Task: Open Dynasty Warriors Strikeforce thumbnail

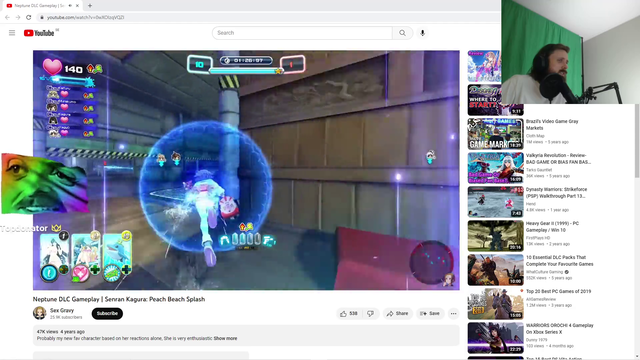Action: click(496, 202)
